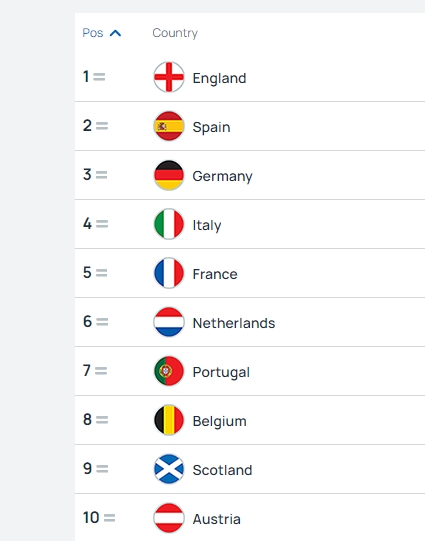Toggle sort order with Pos chevron arrow
425x541 pixels.
[x=115, y=33]
